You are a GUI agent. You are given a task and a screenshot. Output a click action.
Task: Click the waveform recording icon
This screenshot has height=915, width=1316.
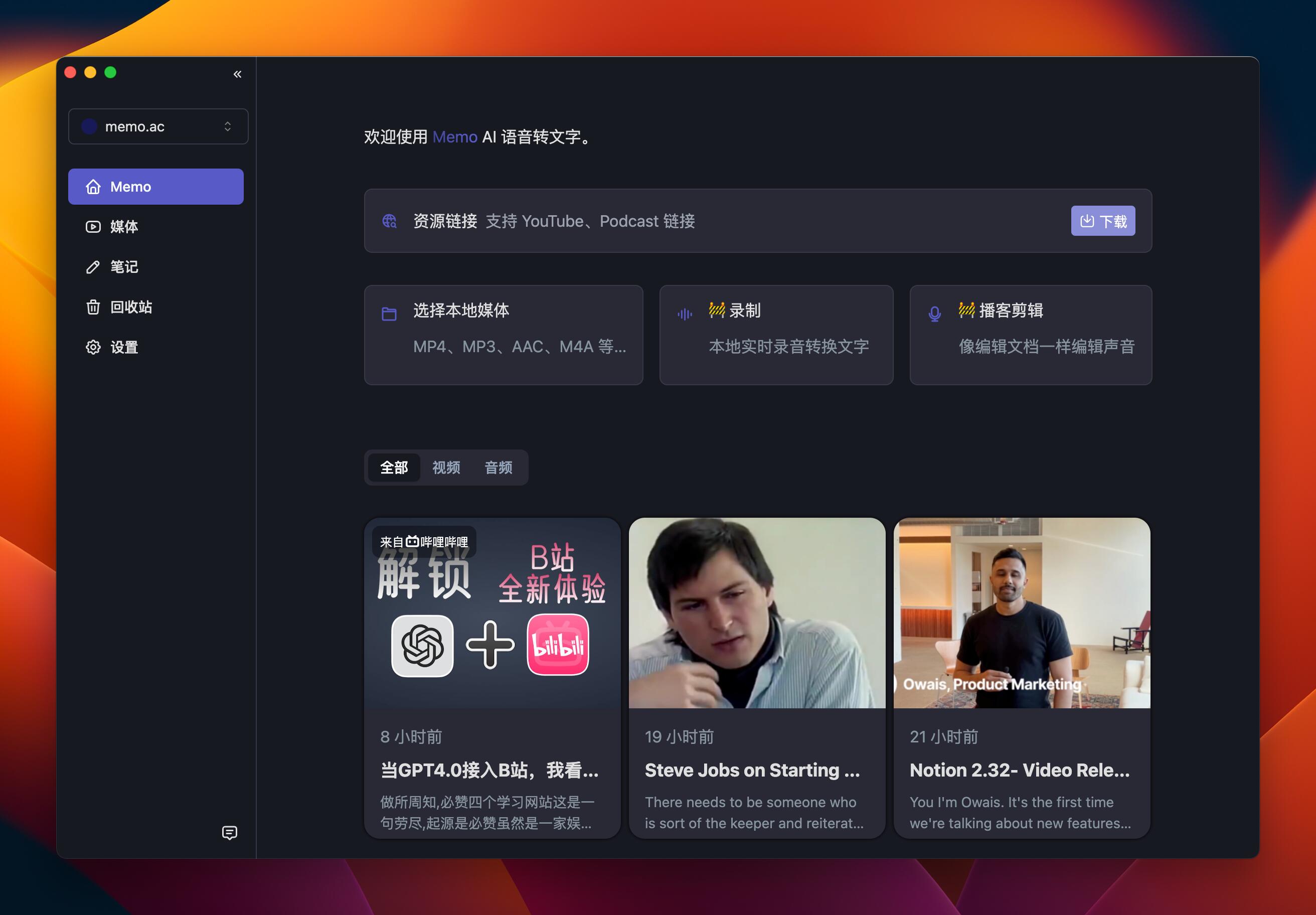coord(685,314)
